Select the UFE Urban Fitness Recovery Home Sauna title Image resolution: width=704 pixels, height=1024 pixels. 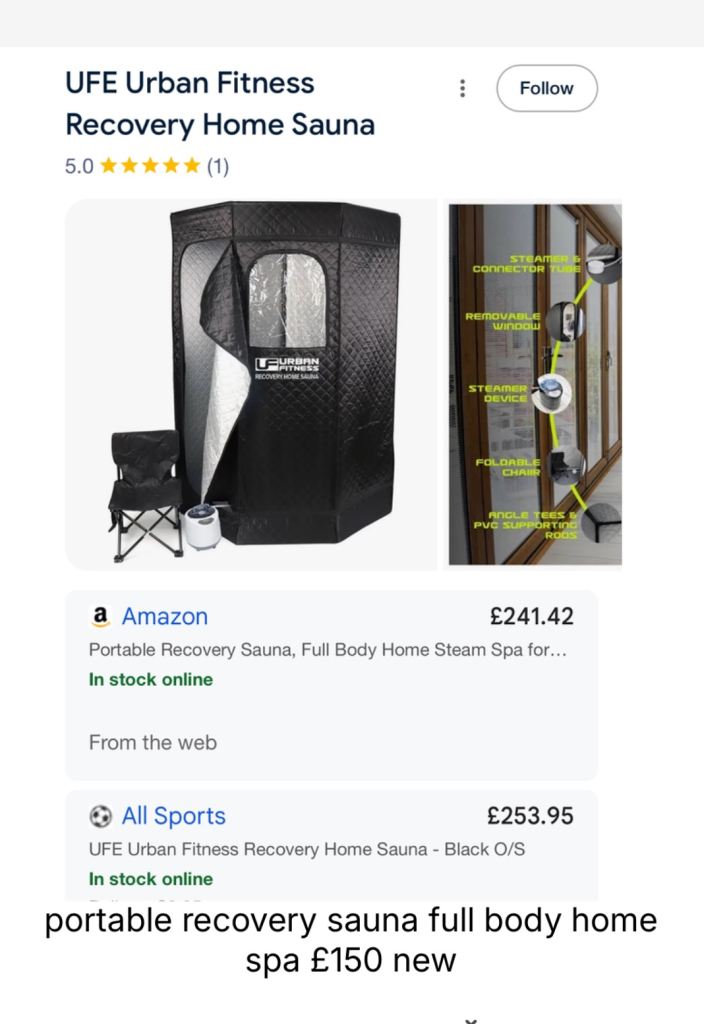point(219,104)
